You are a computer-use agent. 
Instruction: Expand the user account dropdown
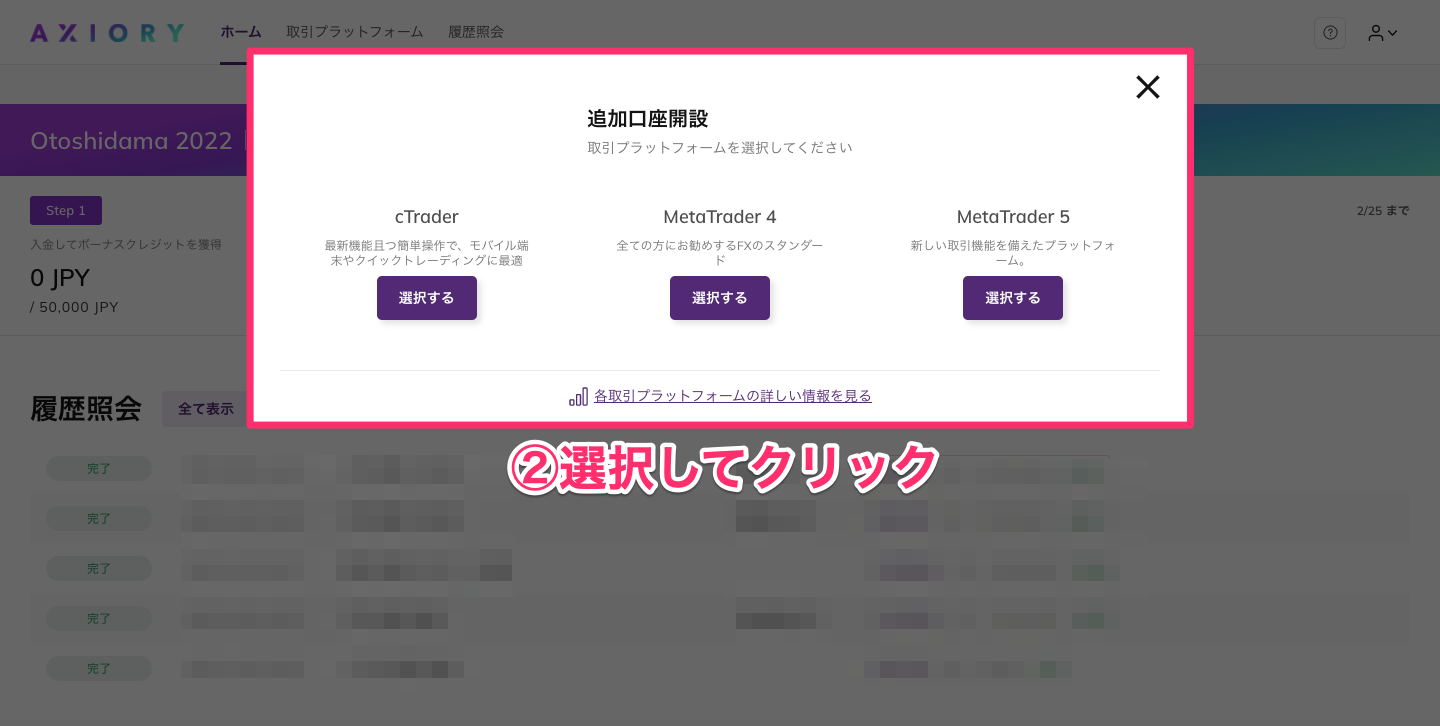1383,33
